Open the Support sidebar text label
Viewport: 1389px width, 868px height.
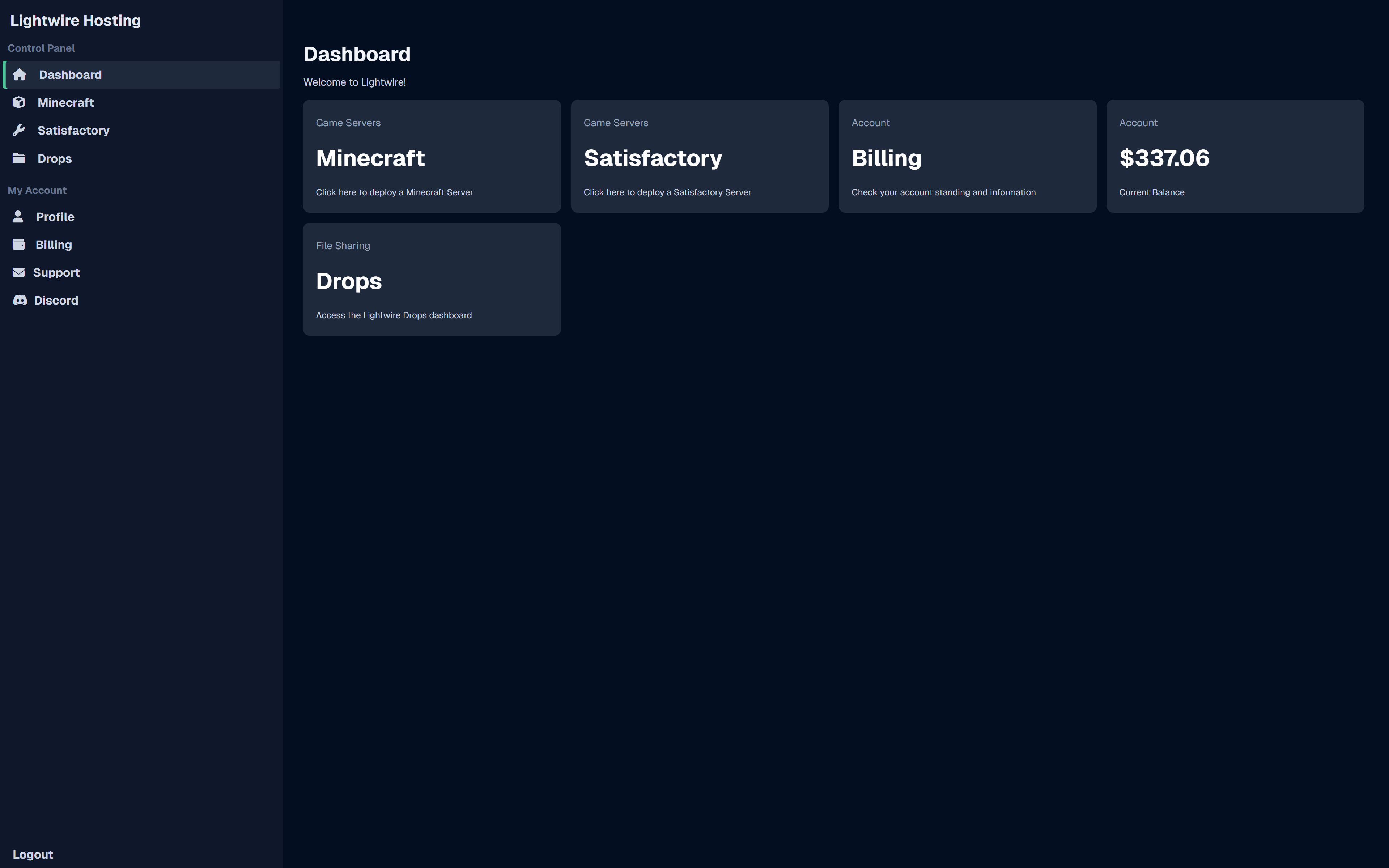(56, 273)
